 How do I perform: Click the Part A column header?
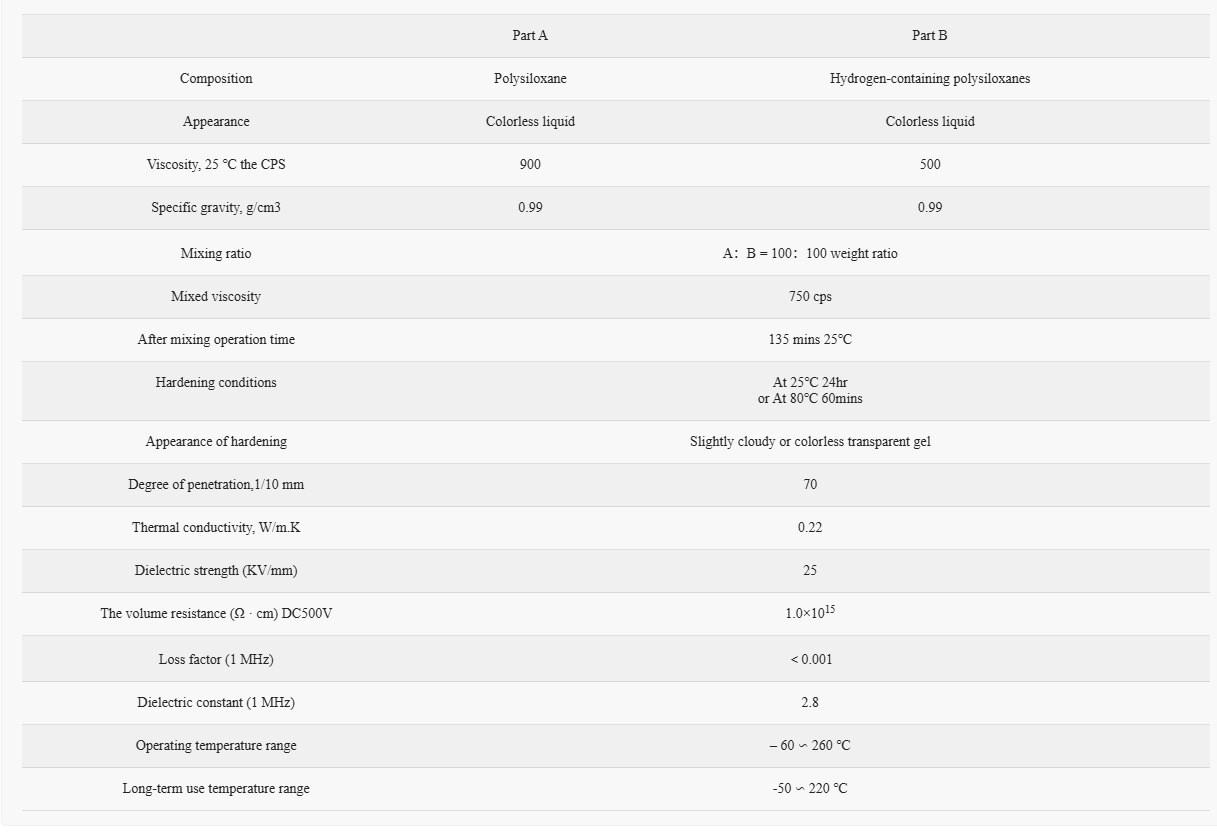click(x=530, y=35)
